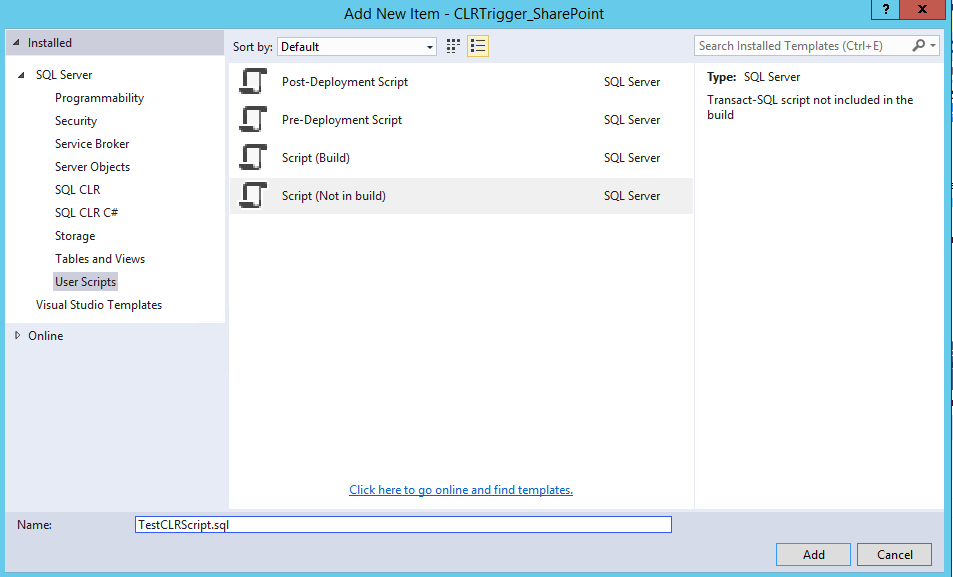Collapse the Installed section
Viewport: 953px width, 577px height.
(16, 43)
